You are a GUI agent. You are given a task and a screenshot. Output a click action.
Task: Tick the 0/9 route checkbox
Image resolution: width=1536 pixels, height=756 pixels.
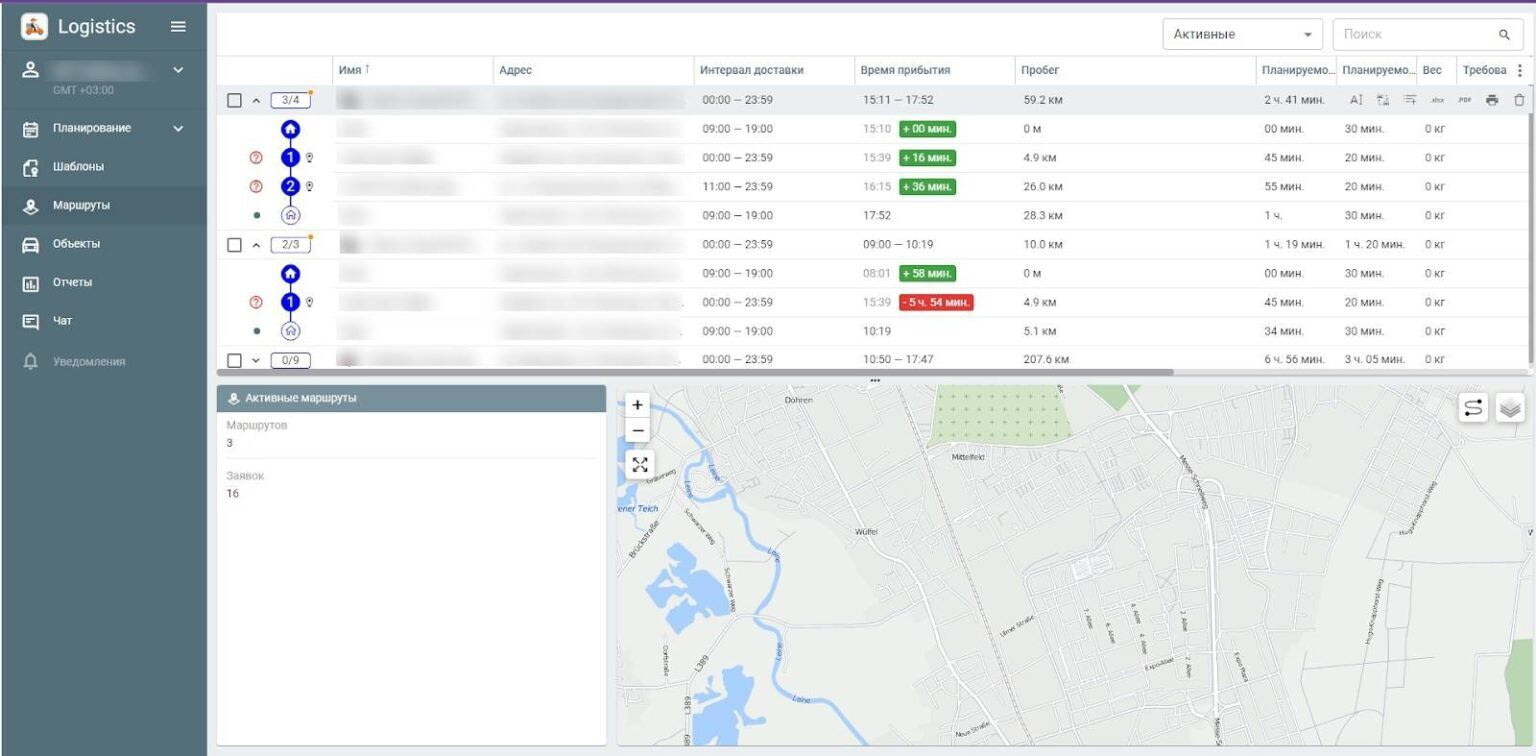[x=234, y=360]
